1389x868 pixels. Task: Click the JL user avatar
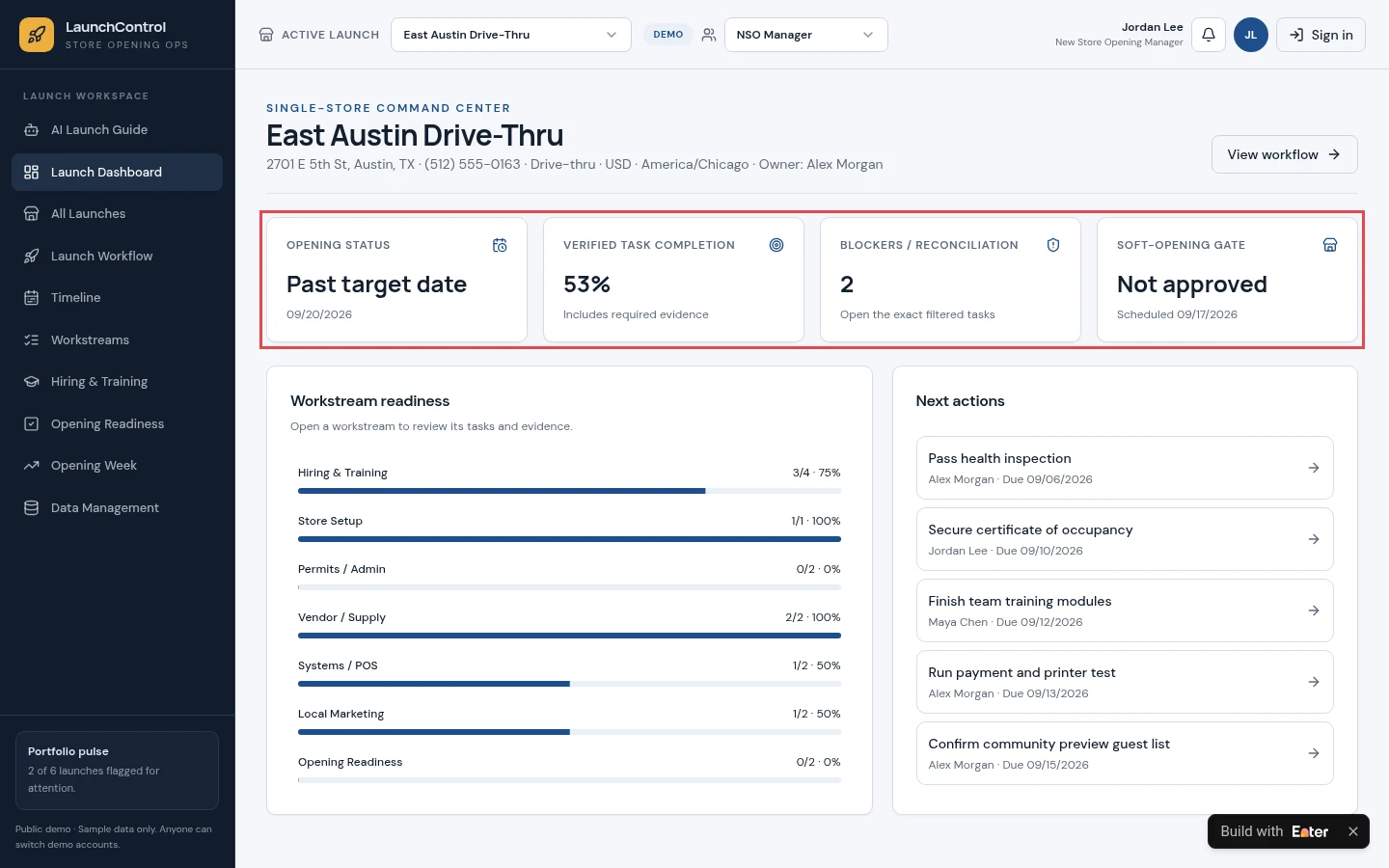click(x=1251, y=35)
